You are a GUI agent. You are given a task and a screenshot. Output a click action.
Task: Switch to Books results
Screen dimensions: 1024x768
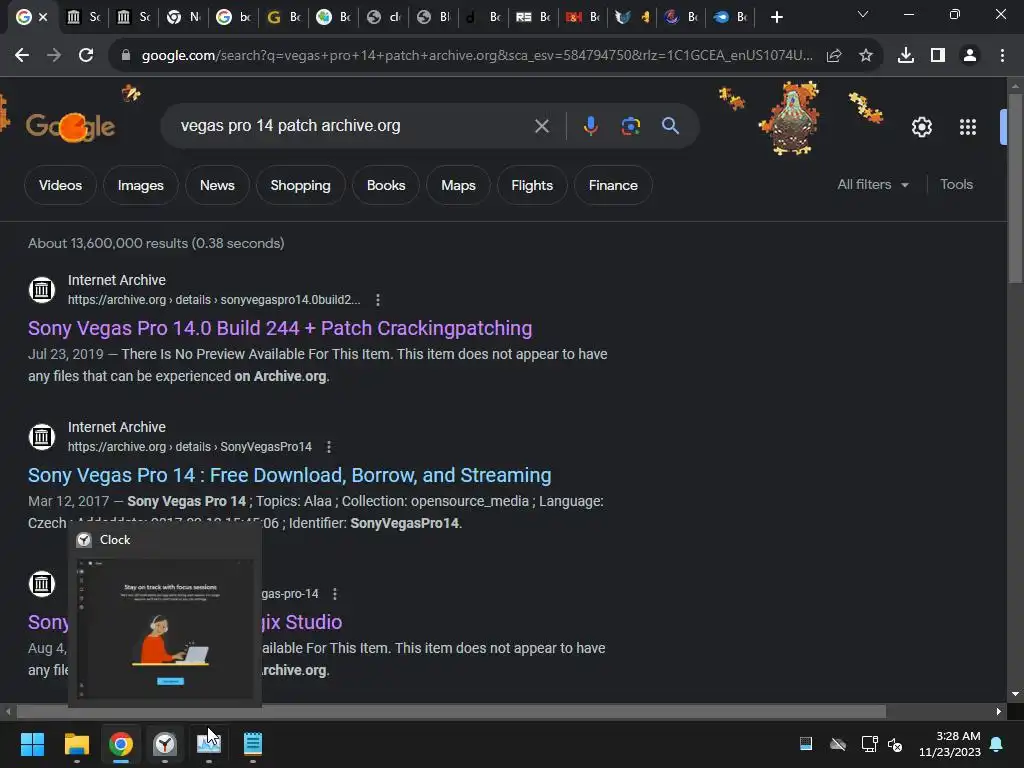pyautogui.click(x=386, y=185)
